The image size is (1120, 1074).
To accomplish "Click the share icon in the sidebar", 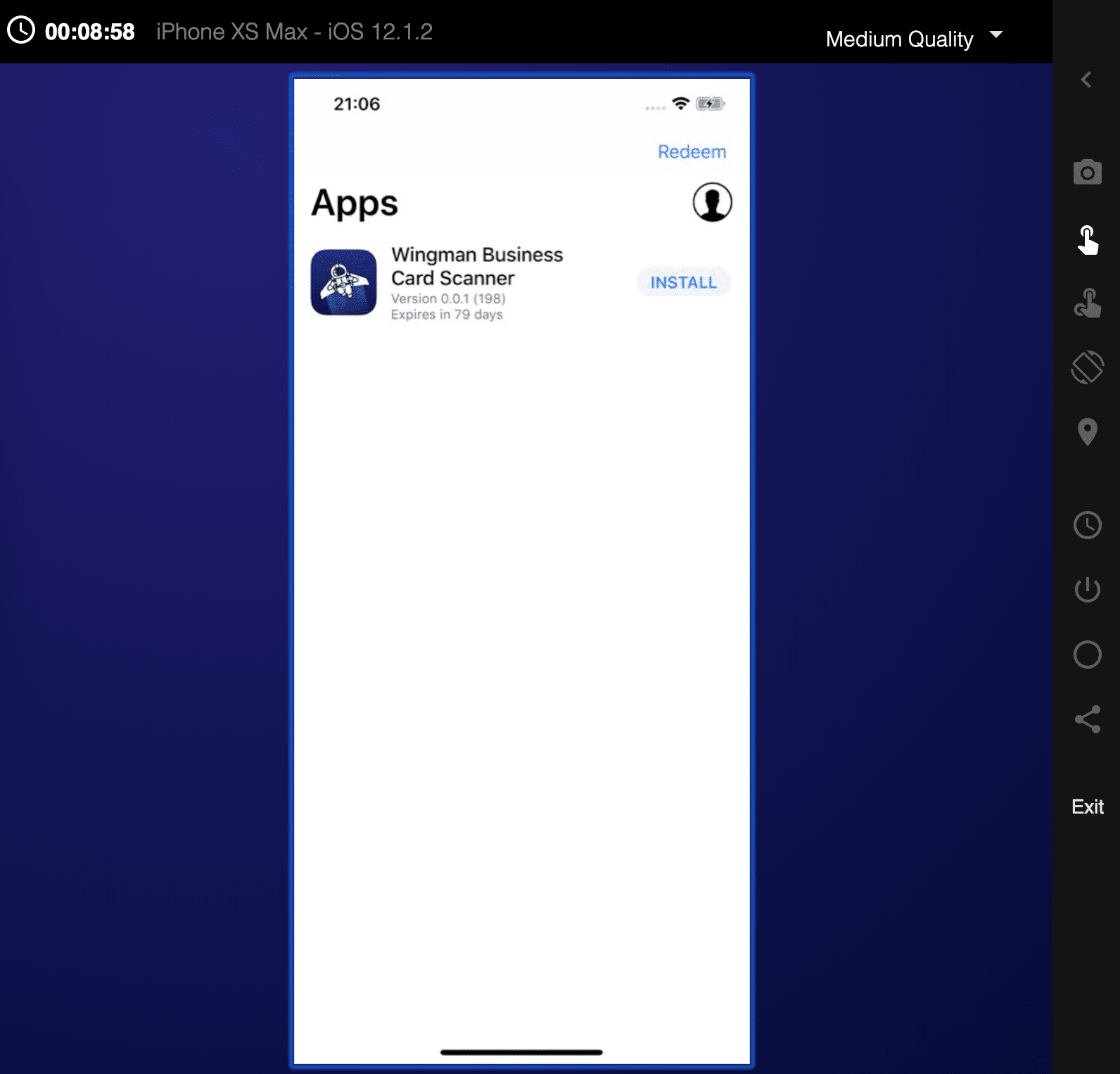I will point(1088,719).
